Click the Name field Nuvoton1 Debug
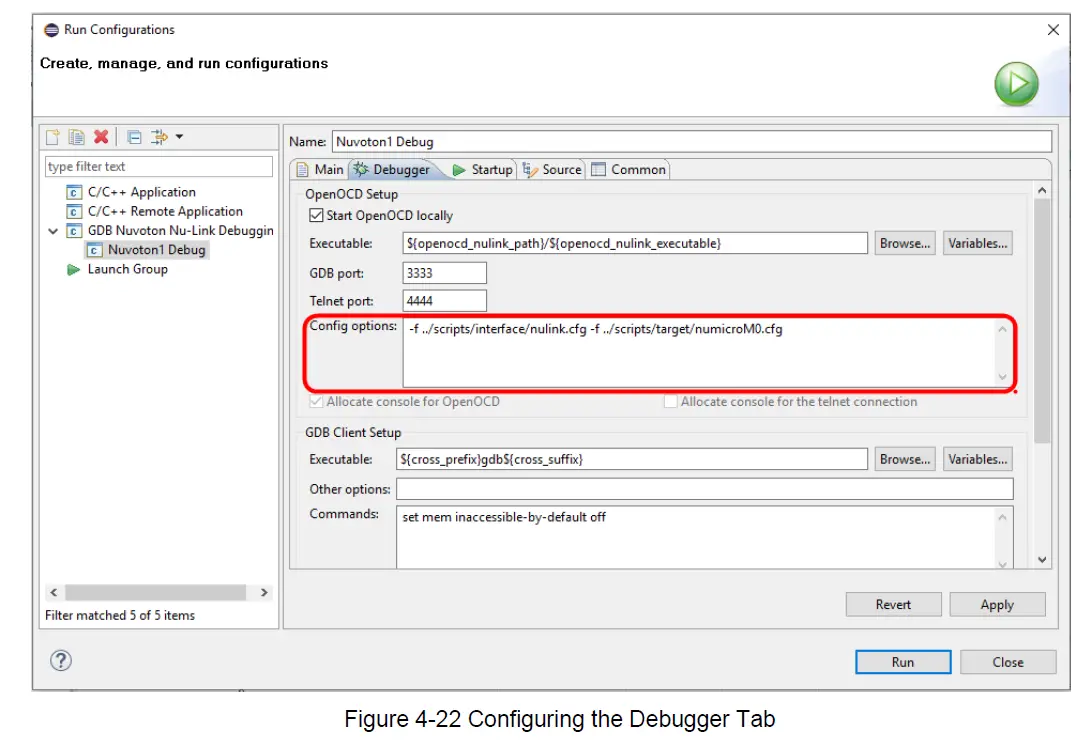 click(692, 142)
